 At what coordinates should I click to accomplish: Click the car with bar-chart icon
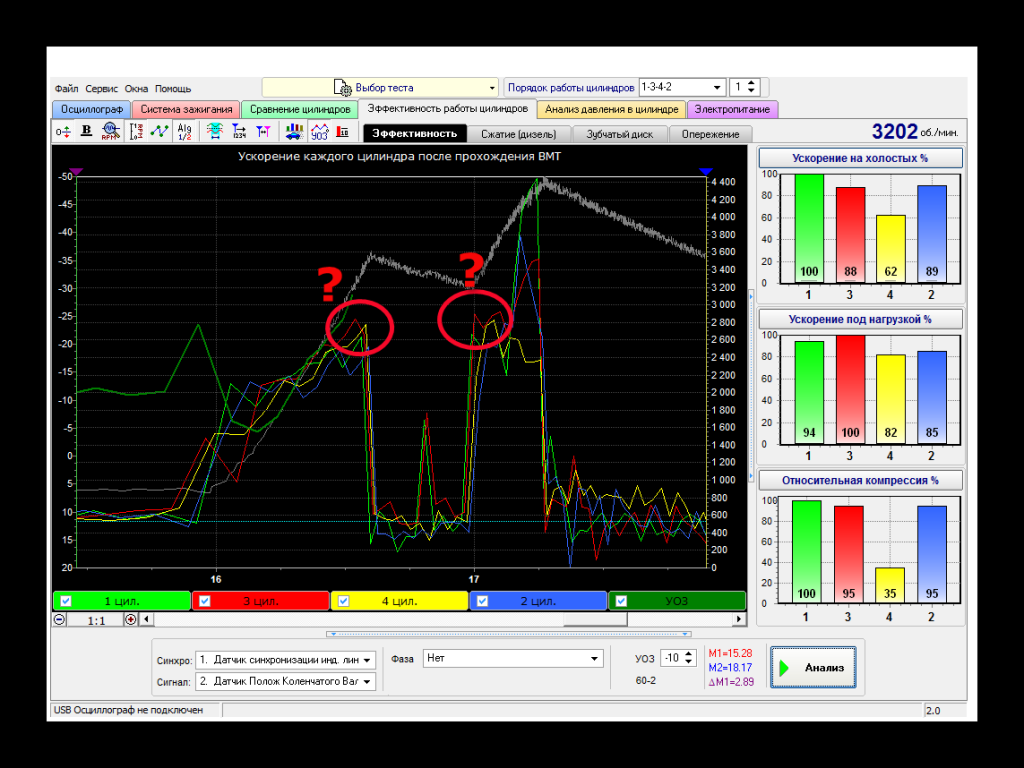295,132
